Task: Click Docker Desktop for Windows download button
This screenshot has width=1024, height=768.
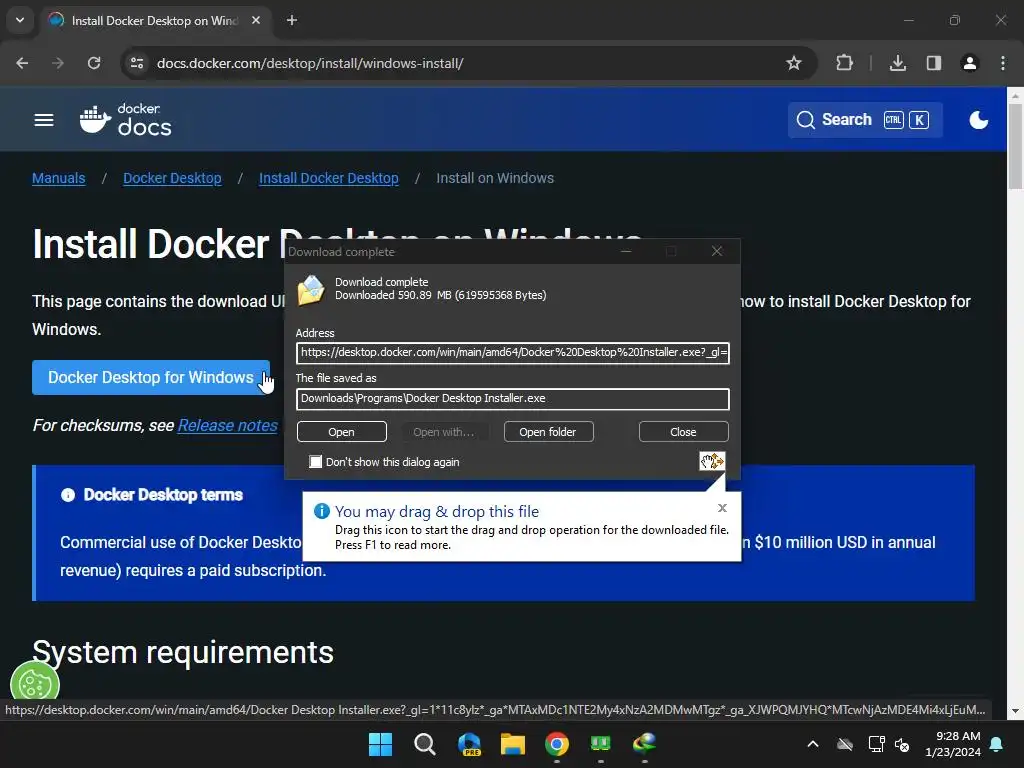Action: pos(151,377)
